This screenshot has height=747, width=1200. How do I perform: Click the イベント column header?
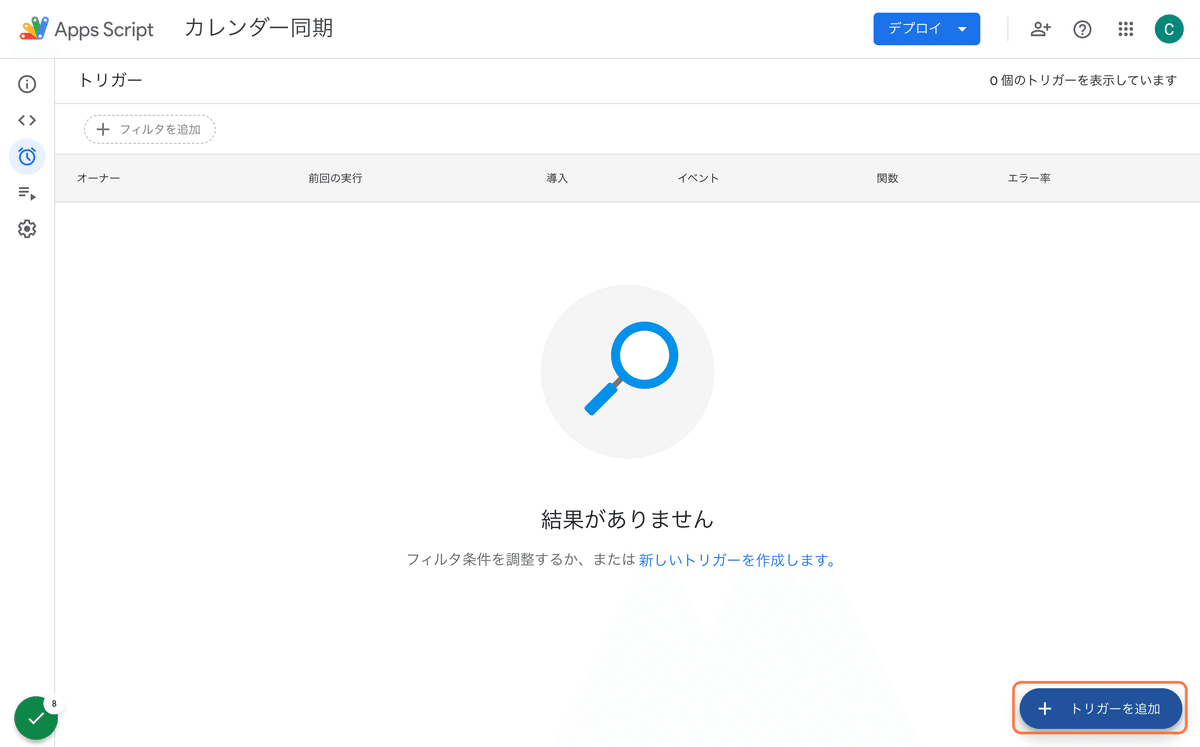[x=698, y=178]
